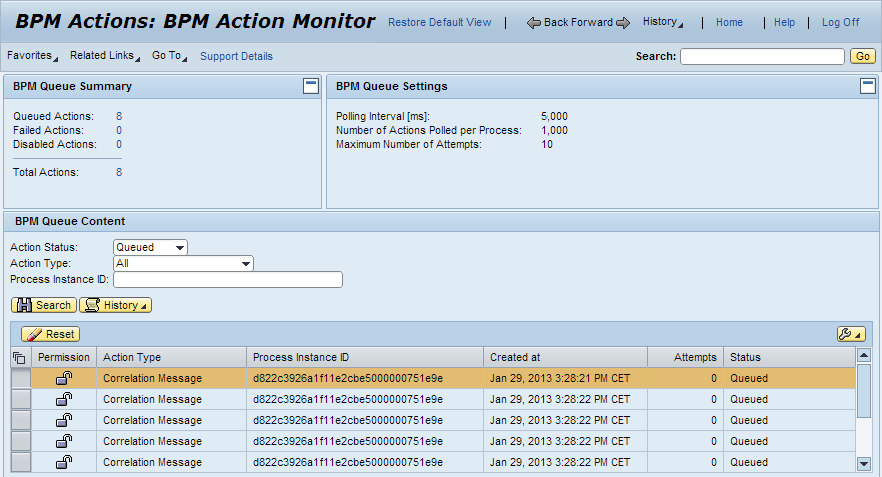The height and width of the screenshot is (477, 882).
Task: Click Queued status in the highlighted row
Action: click(749, 378)
